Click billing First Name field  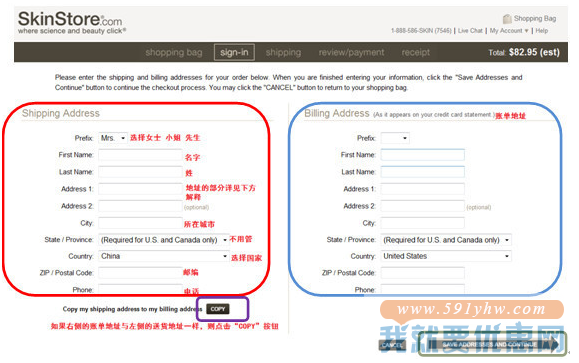pyautogui.click(x=423, y=155)
